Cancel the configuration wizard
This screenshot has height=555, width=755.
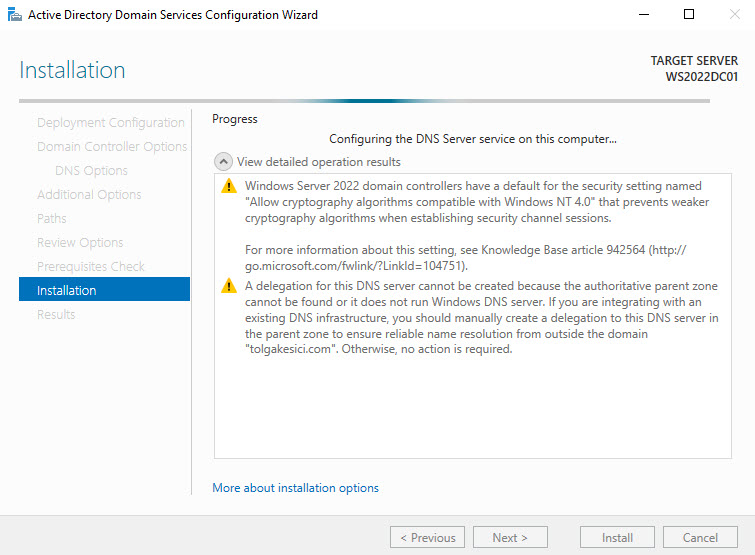pos(700,537)
